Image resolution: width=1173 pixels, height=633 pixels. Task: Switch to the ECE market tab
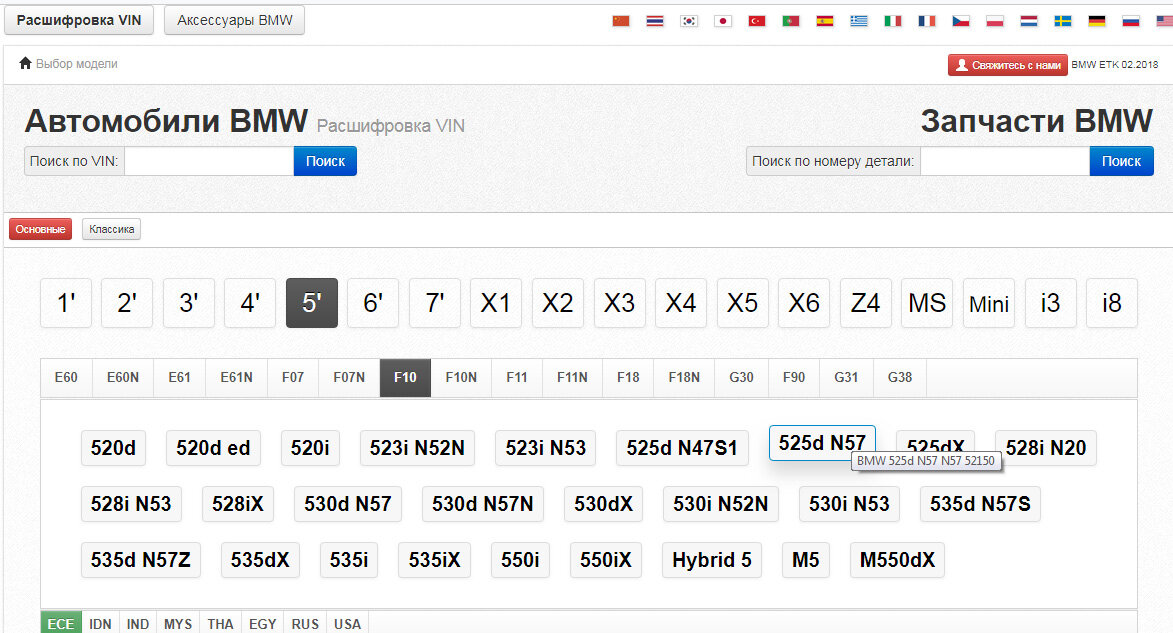click(x=61, y=623)
